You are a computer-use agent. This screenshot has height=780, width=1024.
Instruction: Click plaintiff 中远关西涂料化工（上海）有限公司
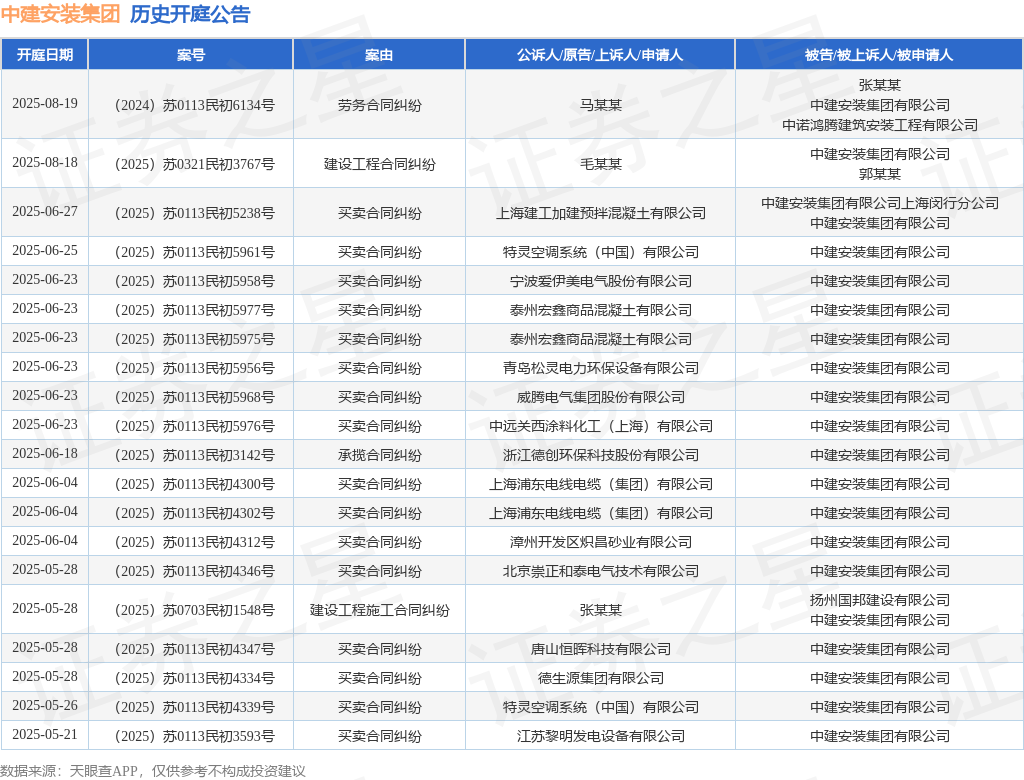pyautogui.click(x=601, y=426)
